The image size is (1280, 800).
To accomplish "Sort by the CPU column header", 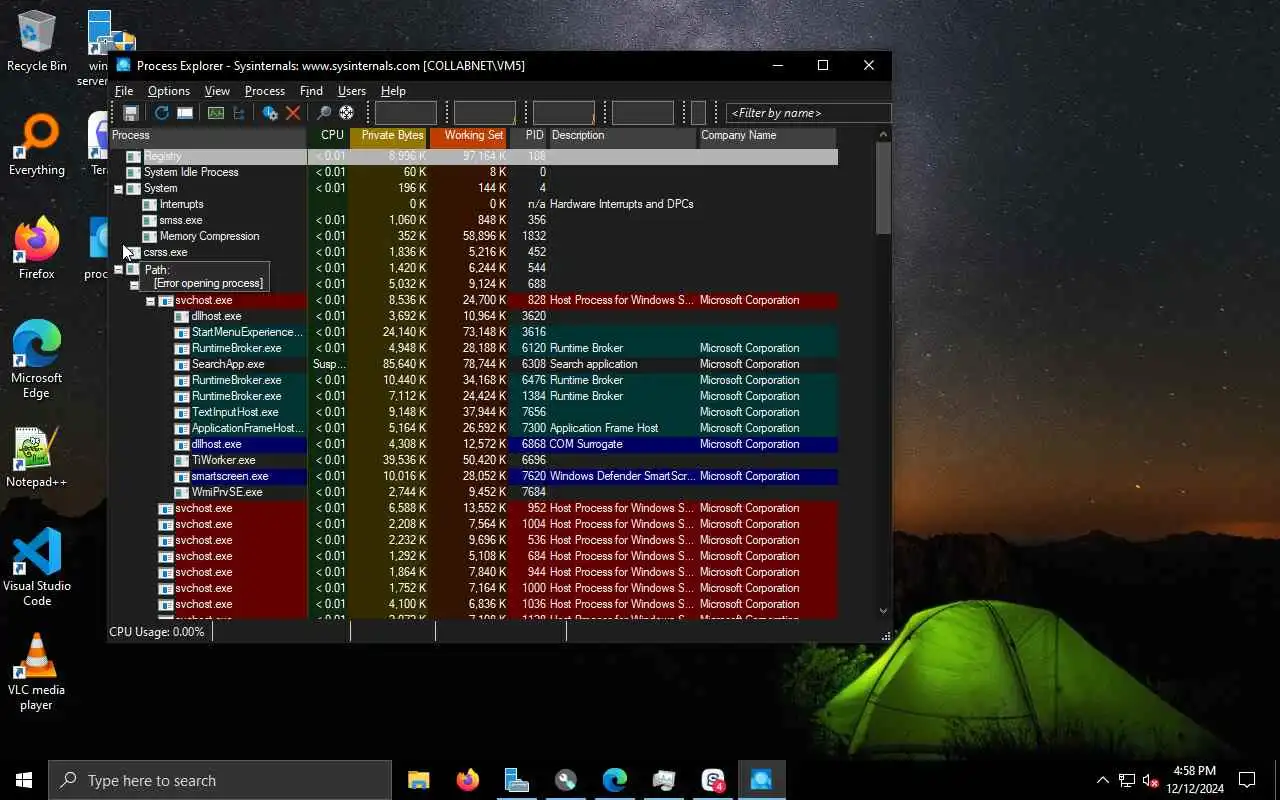I will [x=328, y=136].
